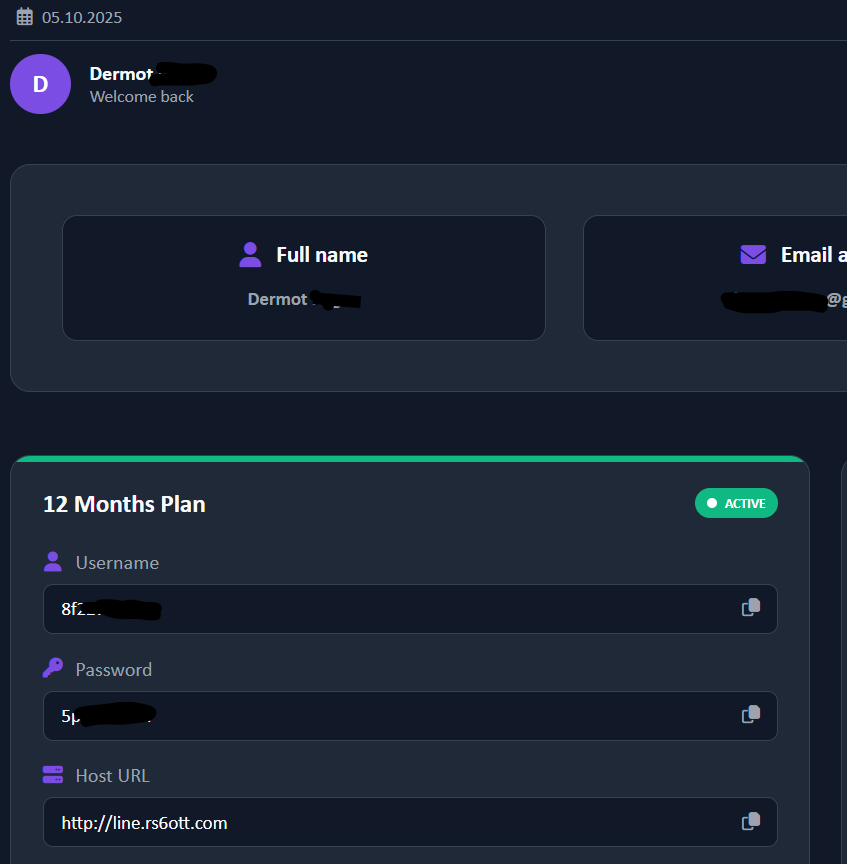Click the date 05.10.2025
Viewport: 847px width, 864px height.
coord(82,18)
